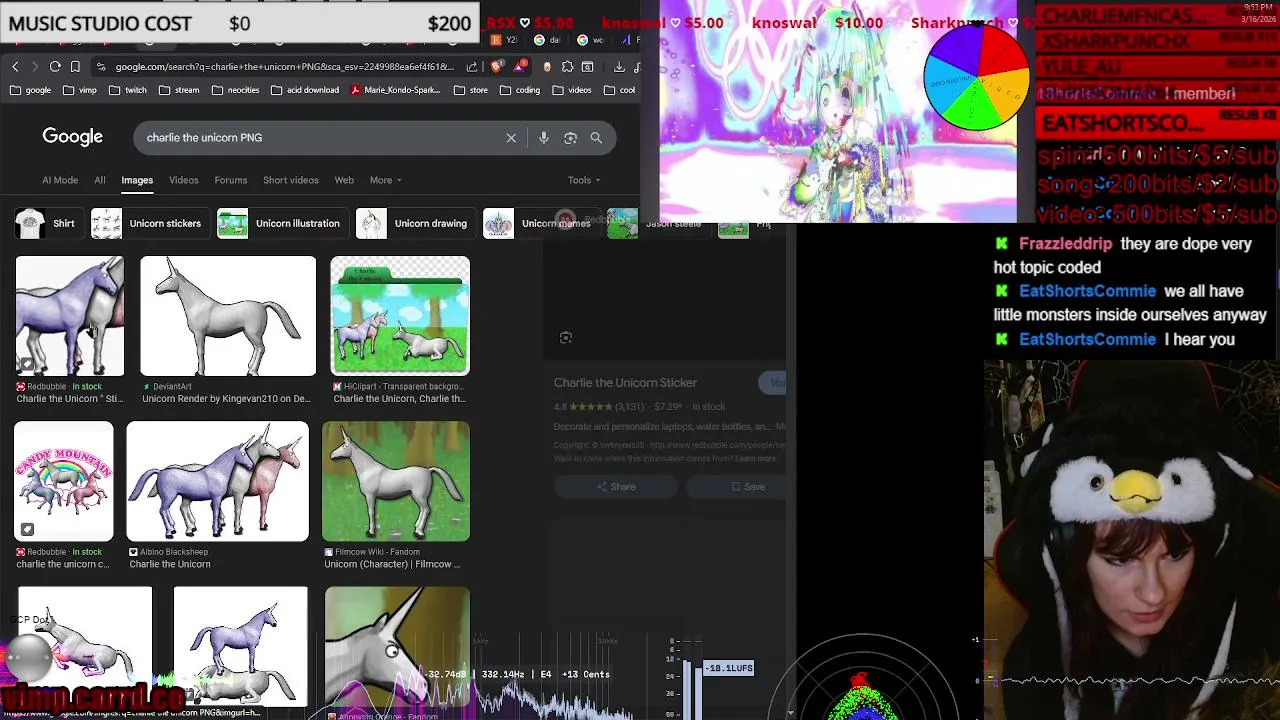Screen dimensions: 1280x720
Task: Open the Filmcow Wiki Fandom unicorn thumbnail
Action: [396, 481]
